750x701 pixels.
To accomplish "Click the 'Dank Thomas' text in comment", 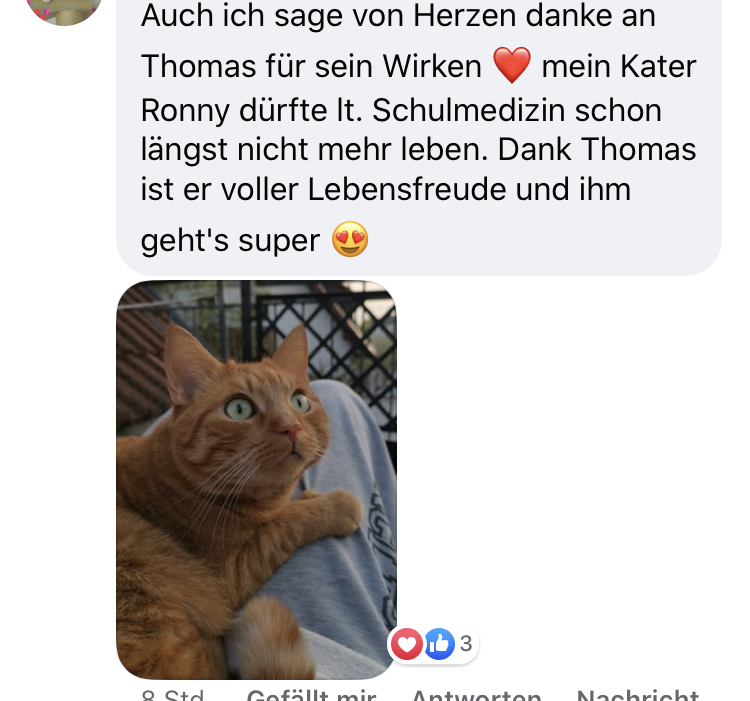I will tap(597, 149).
